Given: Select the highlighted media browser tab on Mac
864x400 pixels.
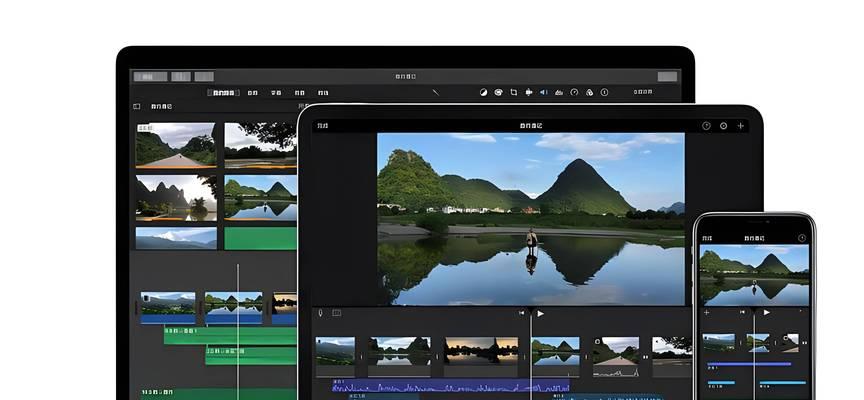Looking at the screenshot, I should [x=223, y=93].
